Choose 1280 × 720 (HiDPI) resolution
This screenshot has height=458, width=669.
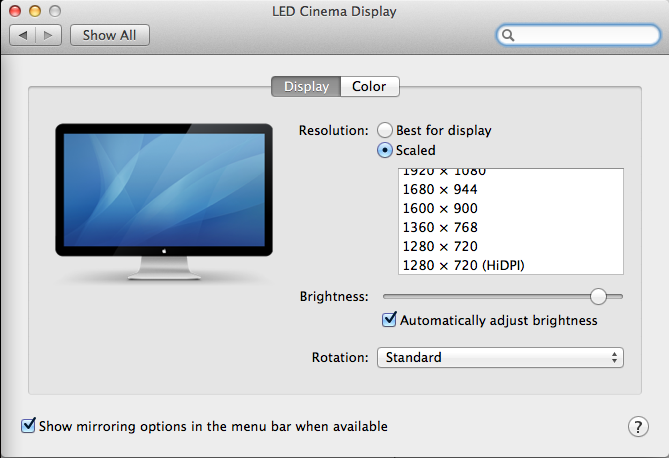[511, 265]
